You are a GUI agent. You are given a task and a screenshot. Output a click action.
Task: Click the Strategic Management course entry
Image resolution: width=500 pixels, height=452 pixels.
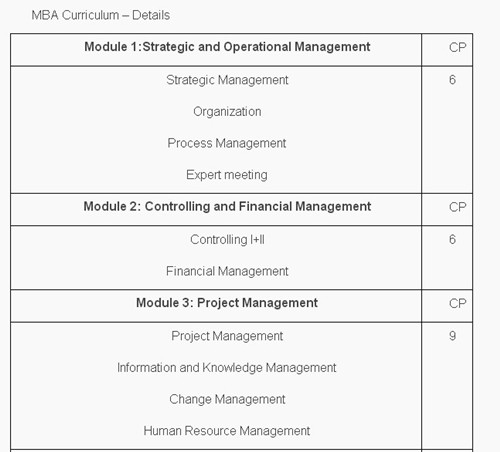tap(227, 80)
